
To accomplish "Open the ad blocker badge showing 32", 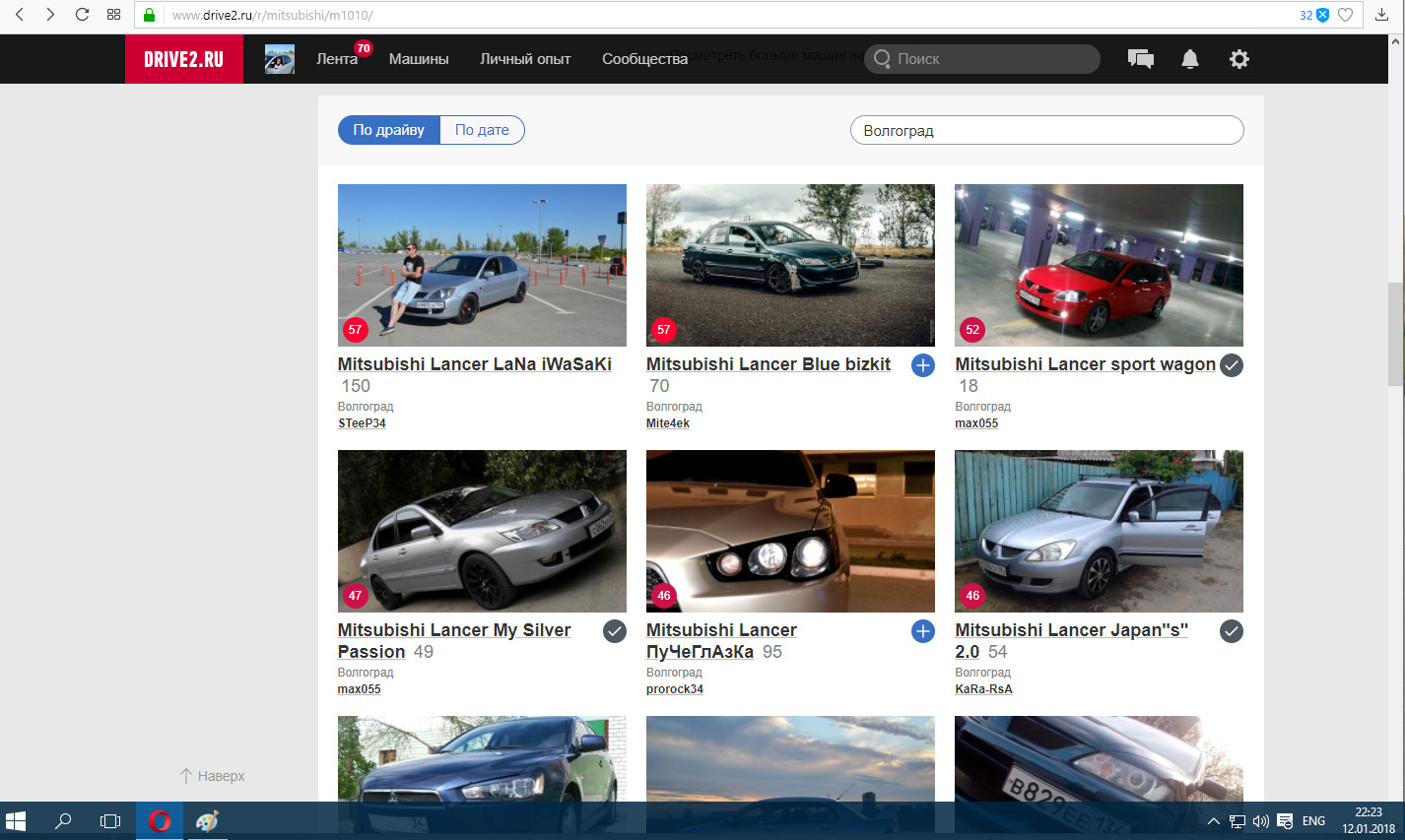I will tap(1314, 15).
